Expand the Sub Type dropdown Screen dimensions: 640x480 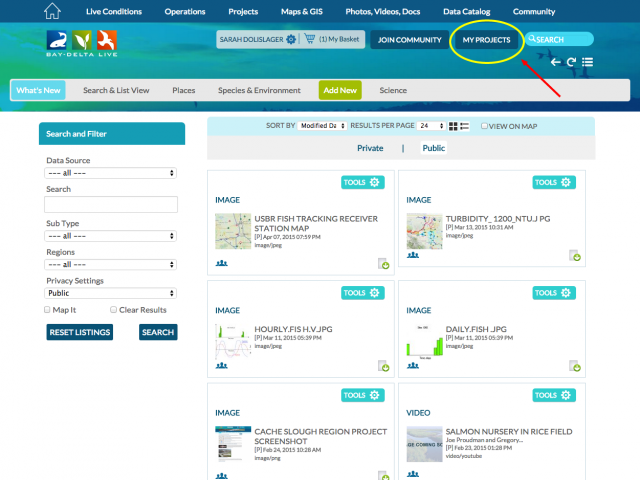(x=110, y=236)
